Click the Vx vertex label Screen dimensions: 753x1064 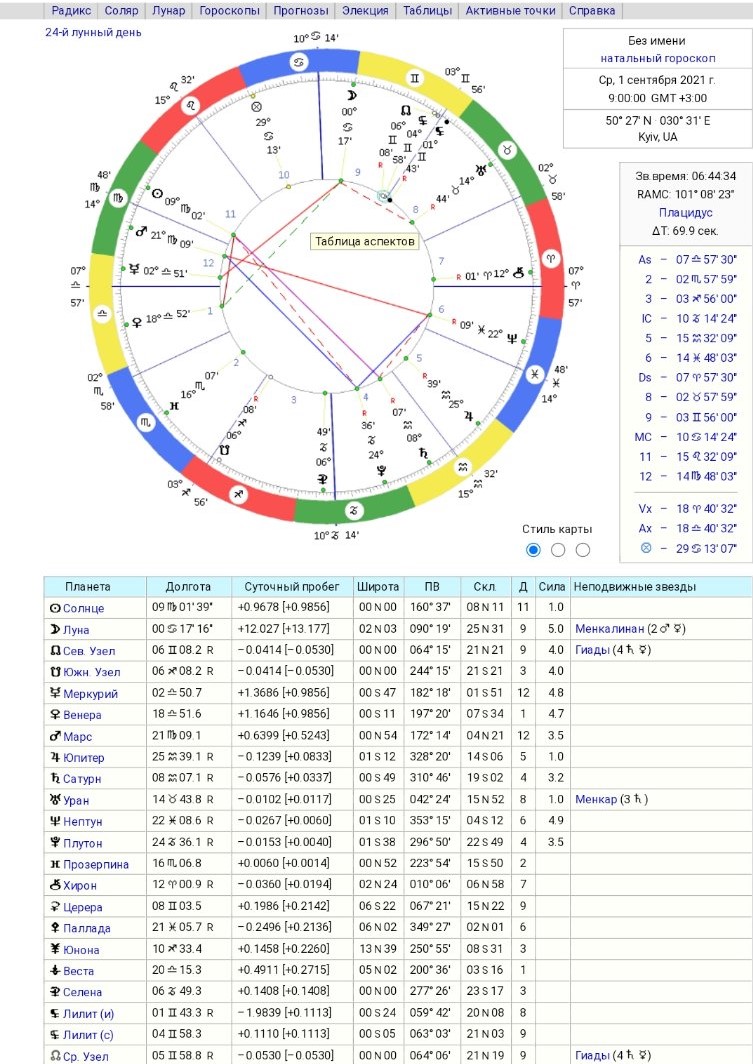tap(644, 508)
